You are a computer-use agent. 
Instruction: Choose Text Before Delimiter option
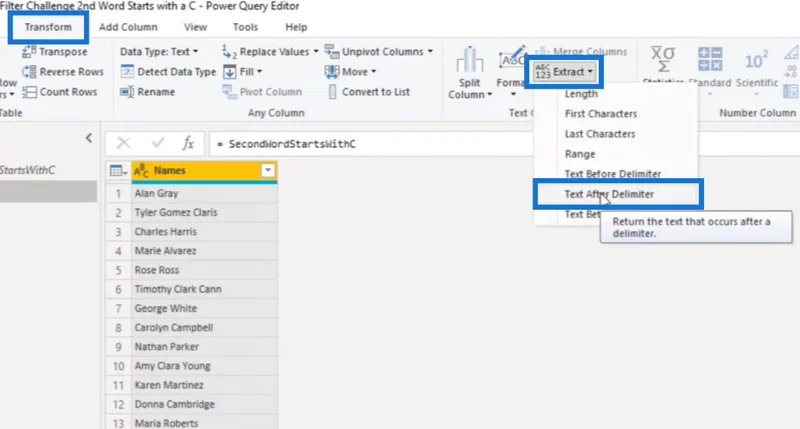613,174
